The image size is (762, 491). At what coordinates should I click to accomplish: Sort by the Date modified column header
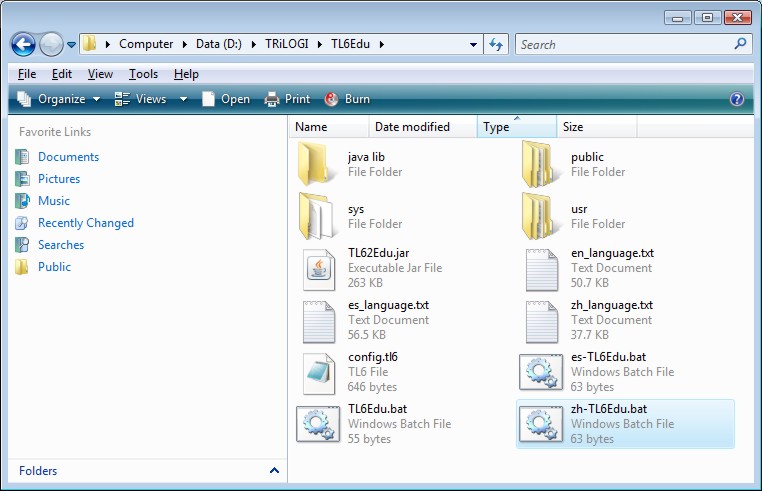(423, 127)
